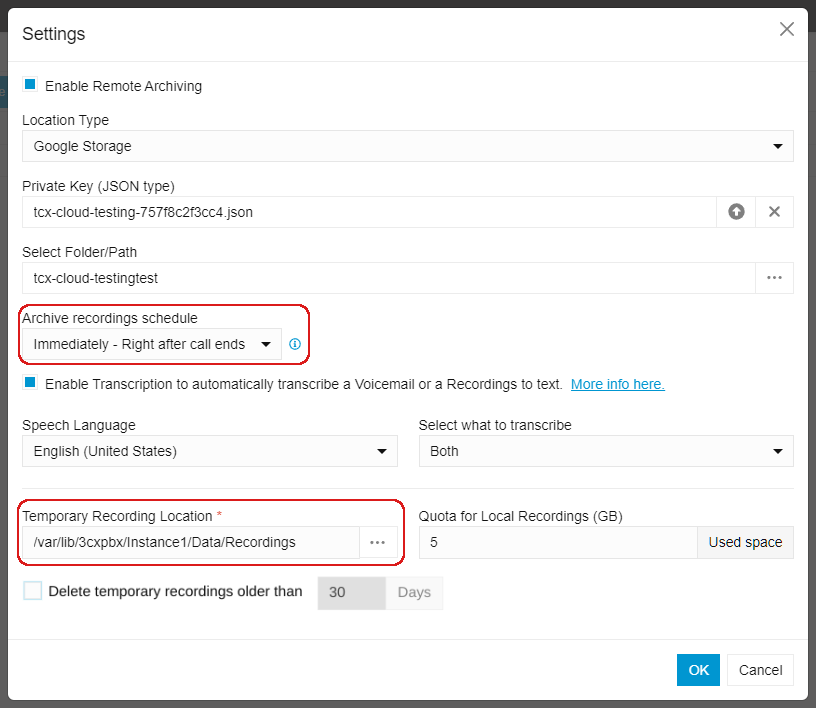Click the Private Key filename field
Viewport: 816px width, 708px height.
pos(369,212)
